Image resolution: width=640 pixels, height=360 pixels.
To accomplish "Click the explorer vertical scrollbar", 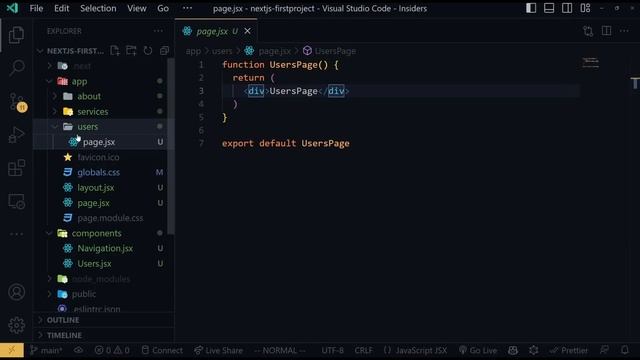I will point(171,146).
